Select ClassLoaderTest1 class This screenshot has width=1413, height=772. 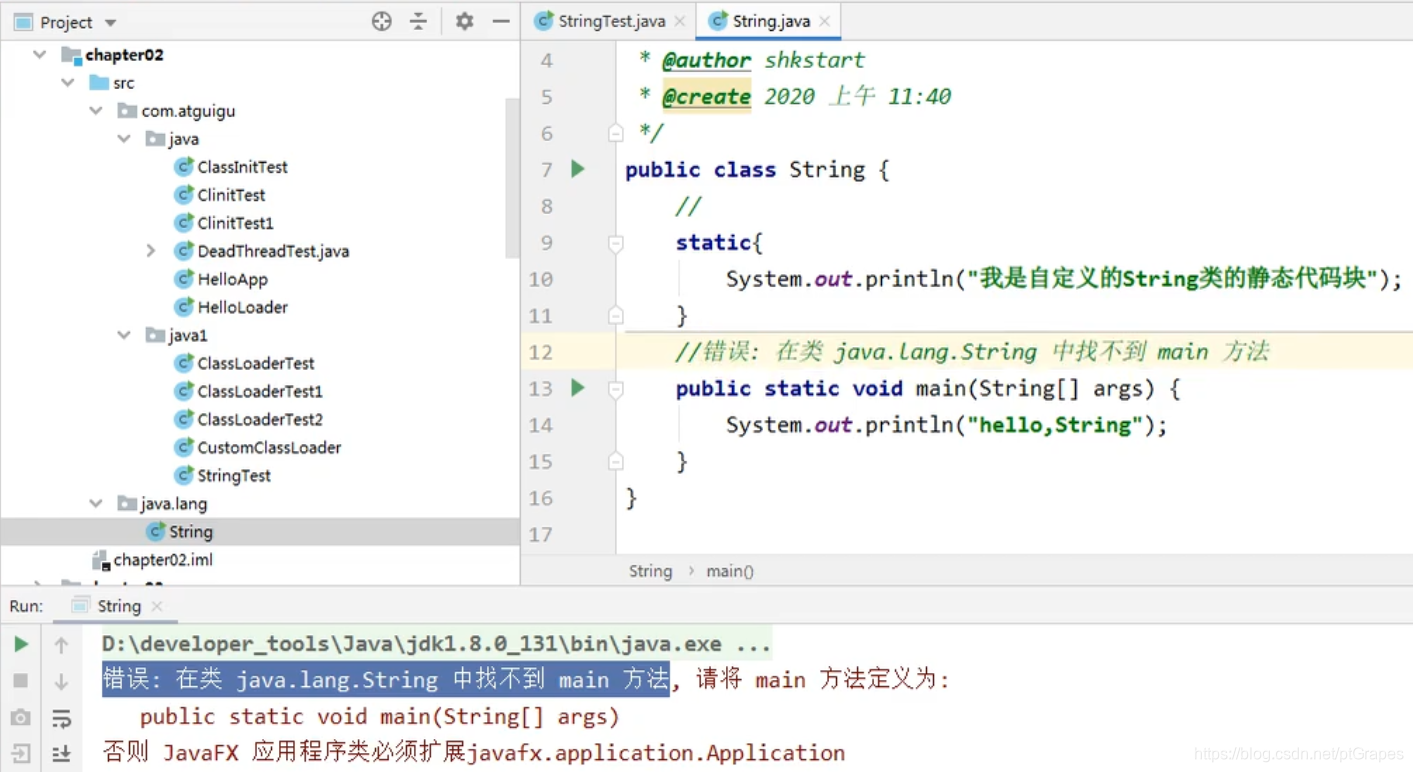tap(260, 391)
